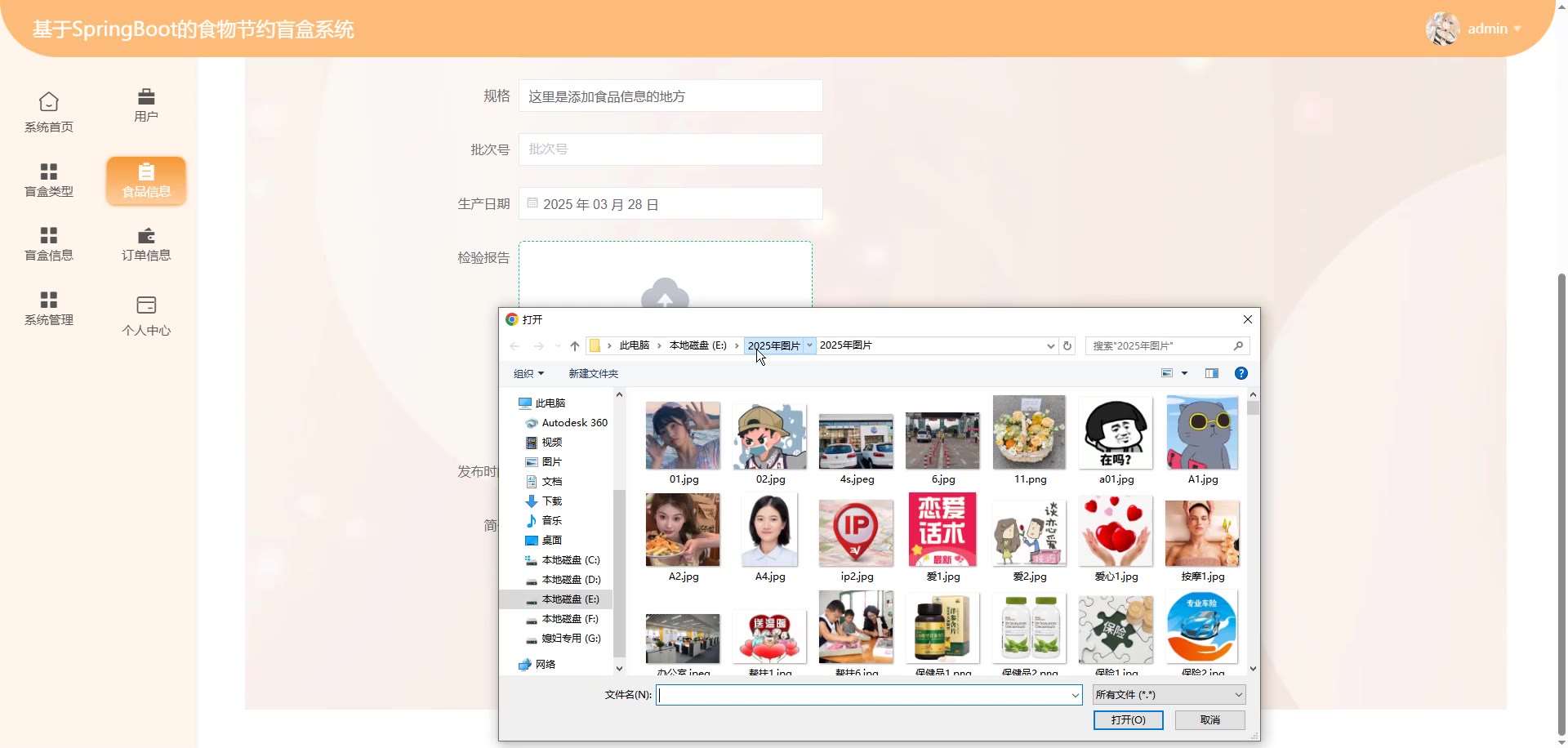
Task: Select 本地磁盘 (D:) in the navigation tree
Action: pyautogui.click(x=571, y=580)
